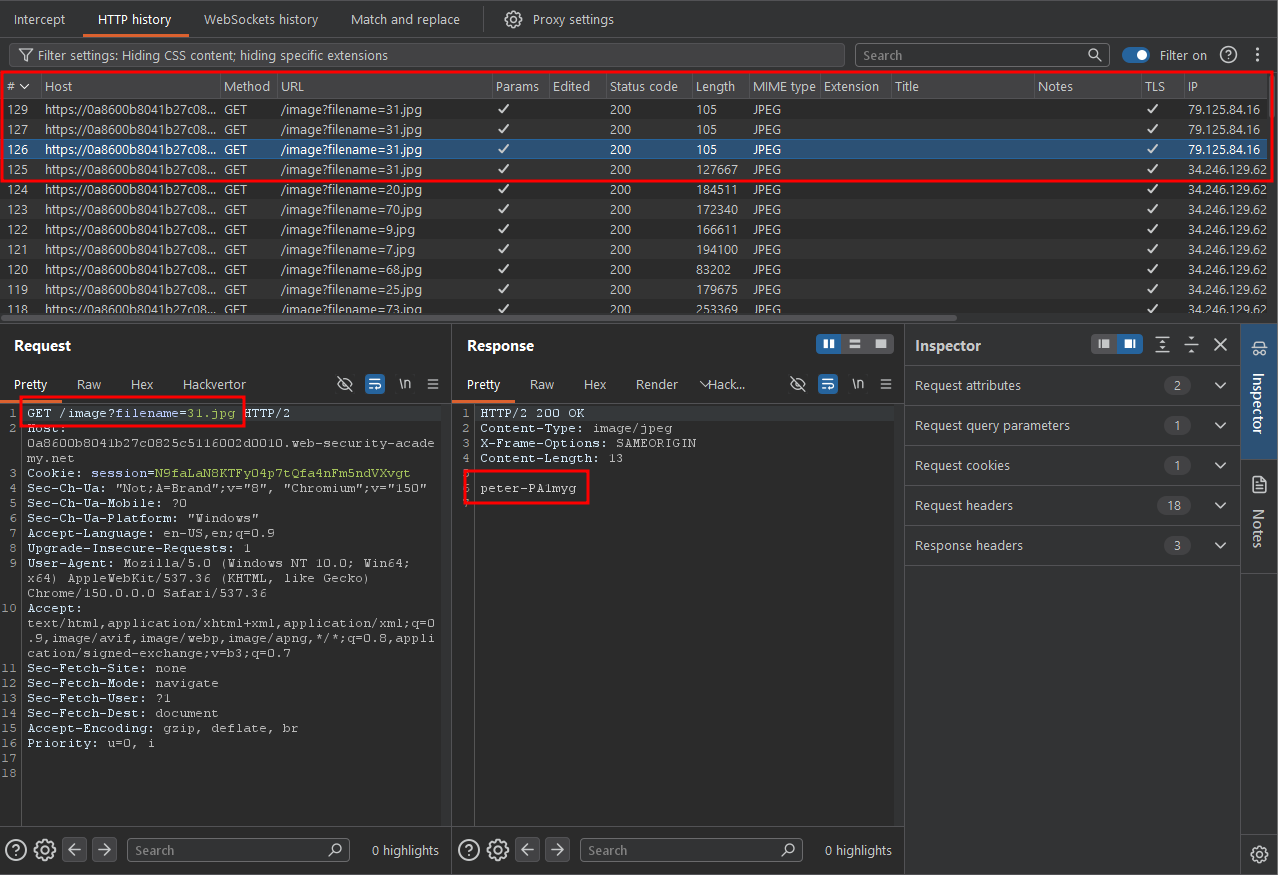Viewport: 1278px width, 875px height.
Task: Open Request search settings gear
Action: pyautogui.click(x=44, y=850)
